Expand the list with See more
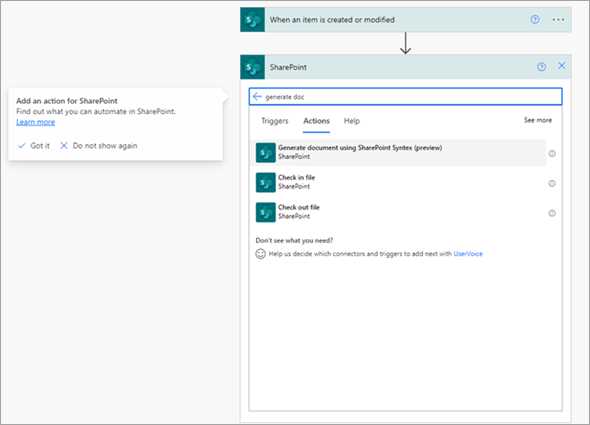590x425 pixels. (538, 120)
